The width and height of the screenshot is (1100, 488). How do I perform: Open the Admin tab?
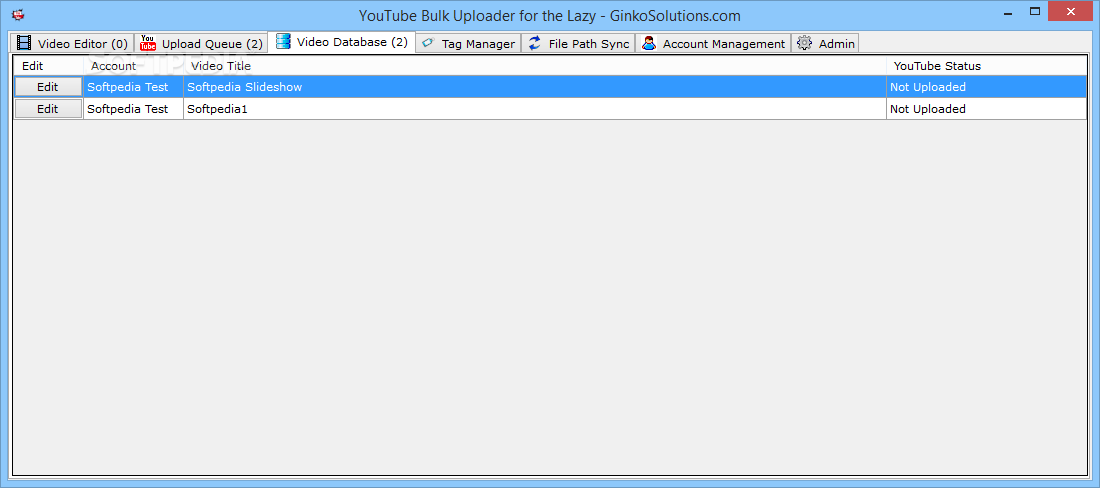825,43
